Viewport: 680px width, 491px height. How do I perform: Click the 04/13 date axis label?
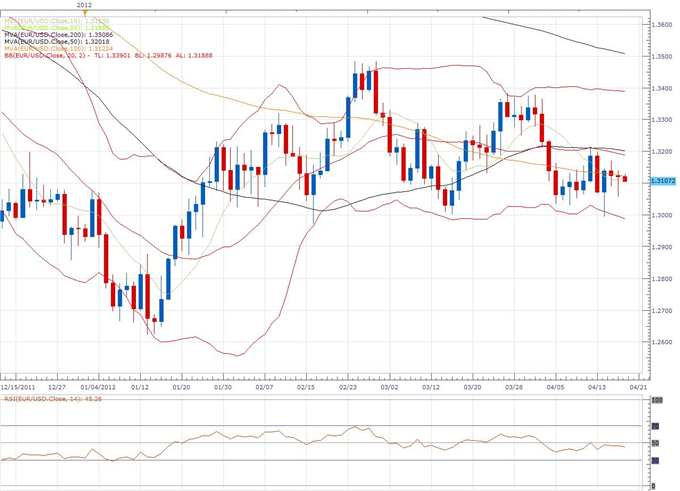(x=598, y=385)
